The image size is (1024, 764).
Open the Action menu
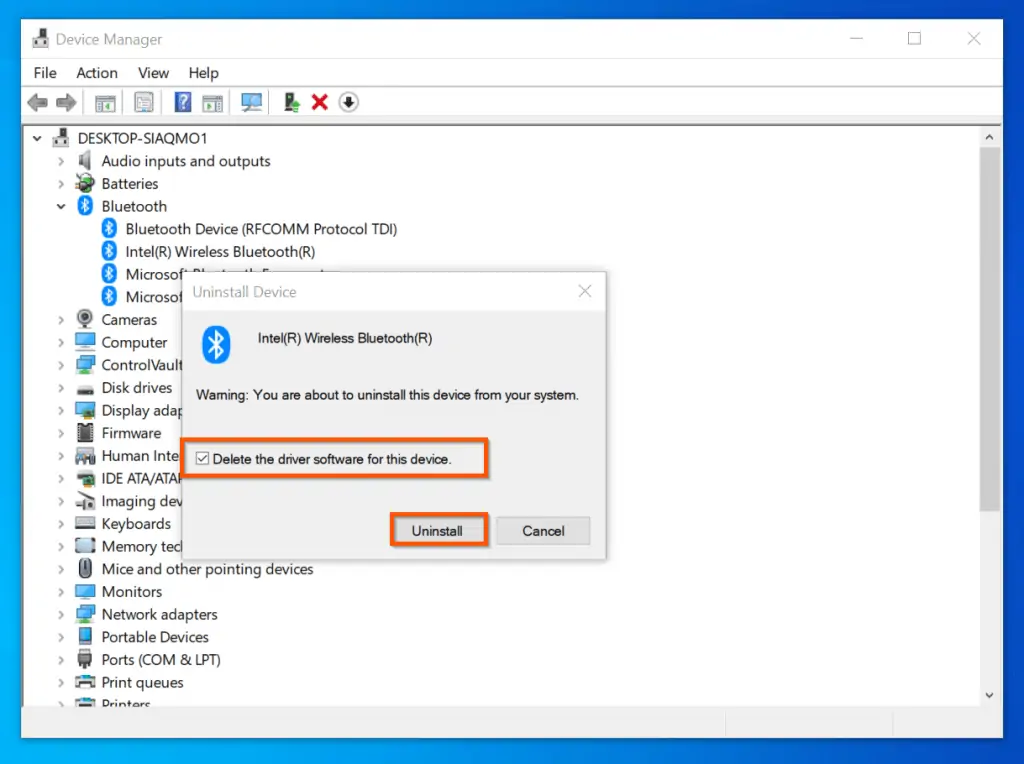pyautogui.click(x=97, y=73)
